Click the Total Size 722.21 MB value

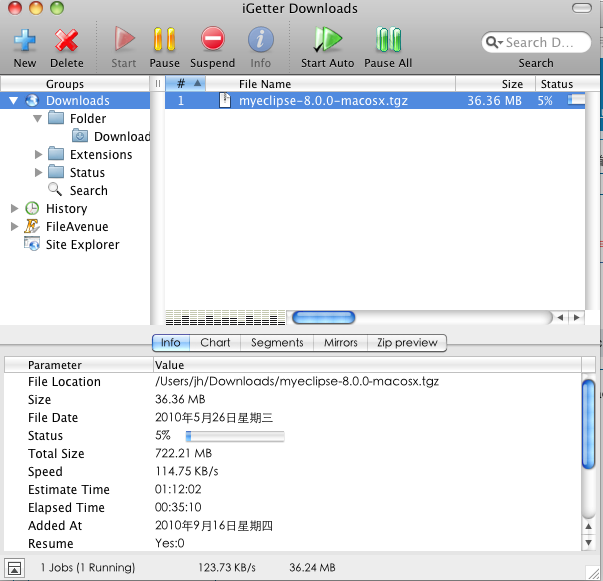coord(183,453)
